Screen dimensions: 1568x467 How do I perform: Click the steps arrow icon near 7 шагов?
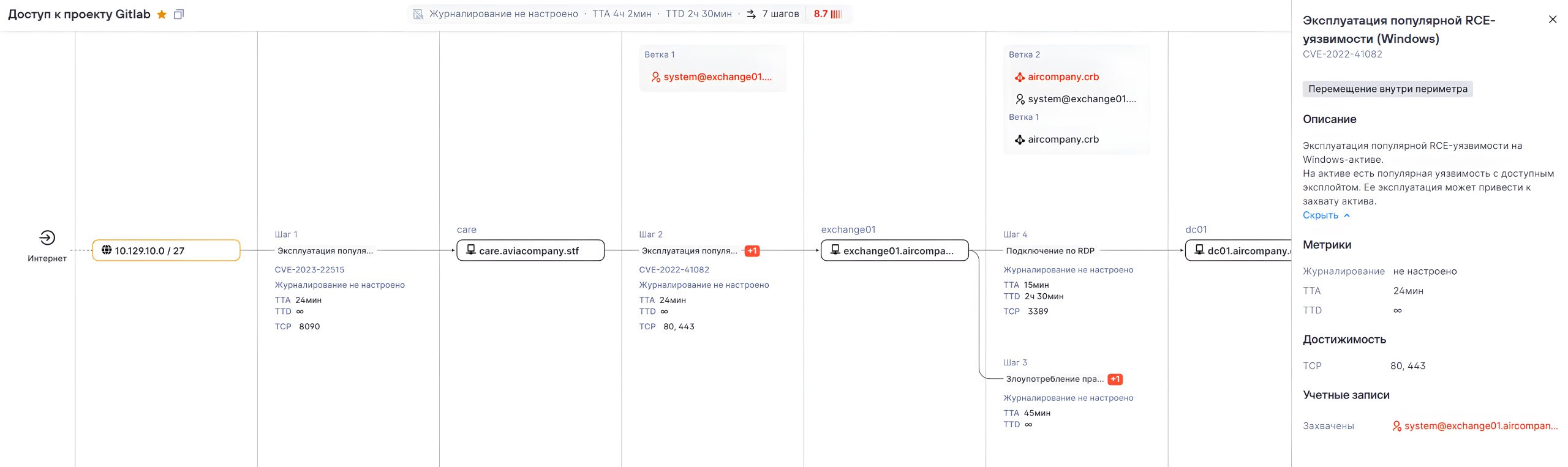[x=751, y=14]
